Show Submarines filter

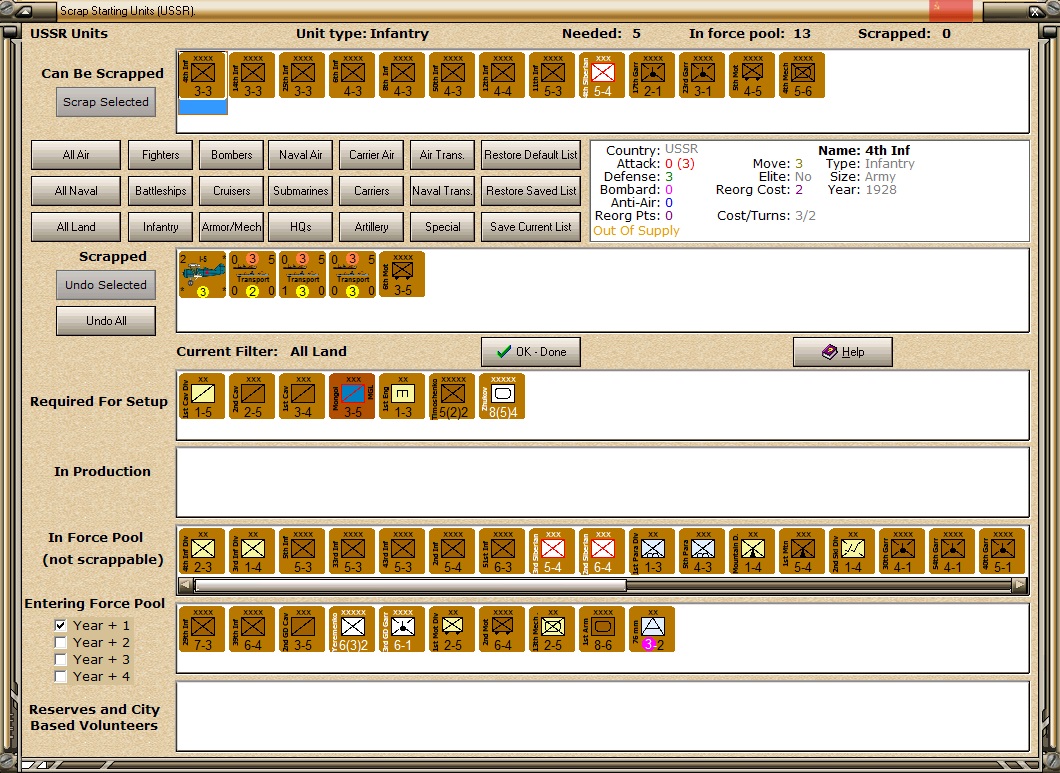pyautogui.click(x=301, y=191)
